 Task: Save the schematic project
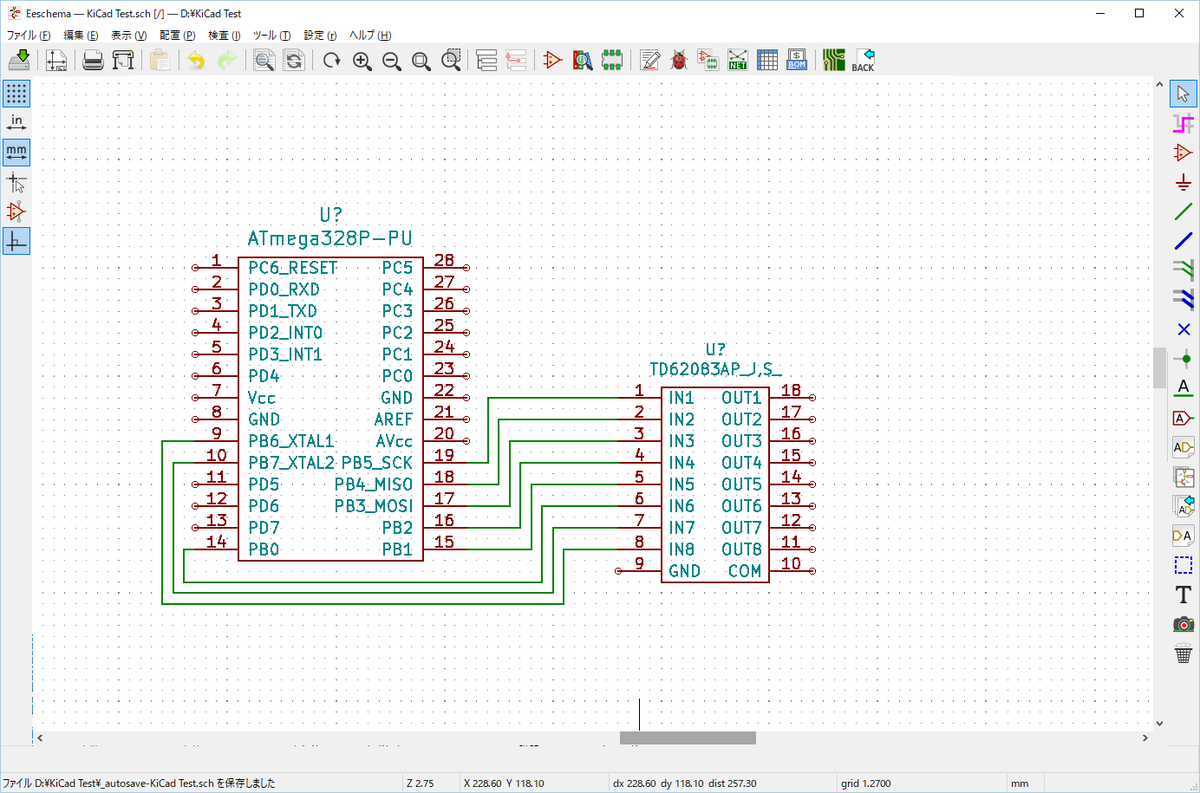19,60
